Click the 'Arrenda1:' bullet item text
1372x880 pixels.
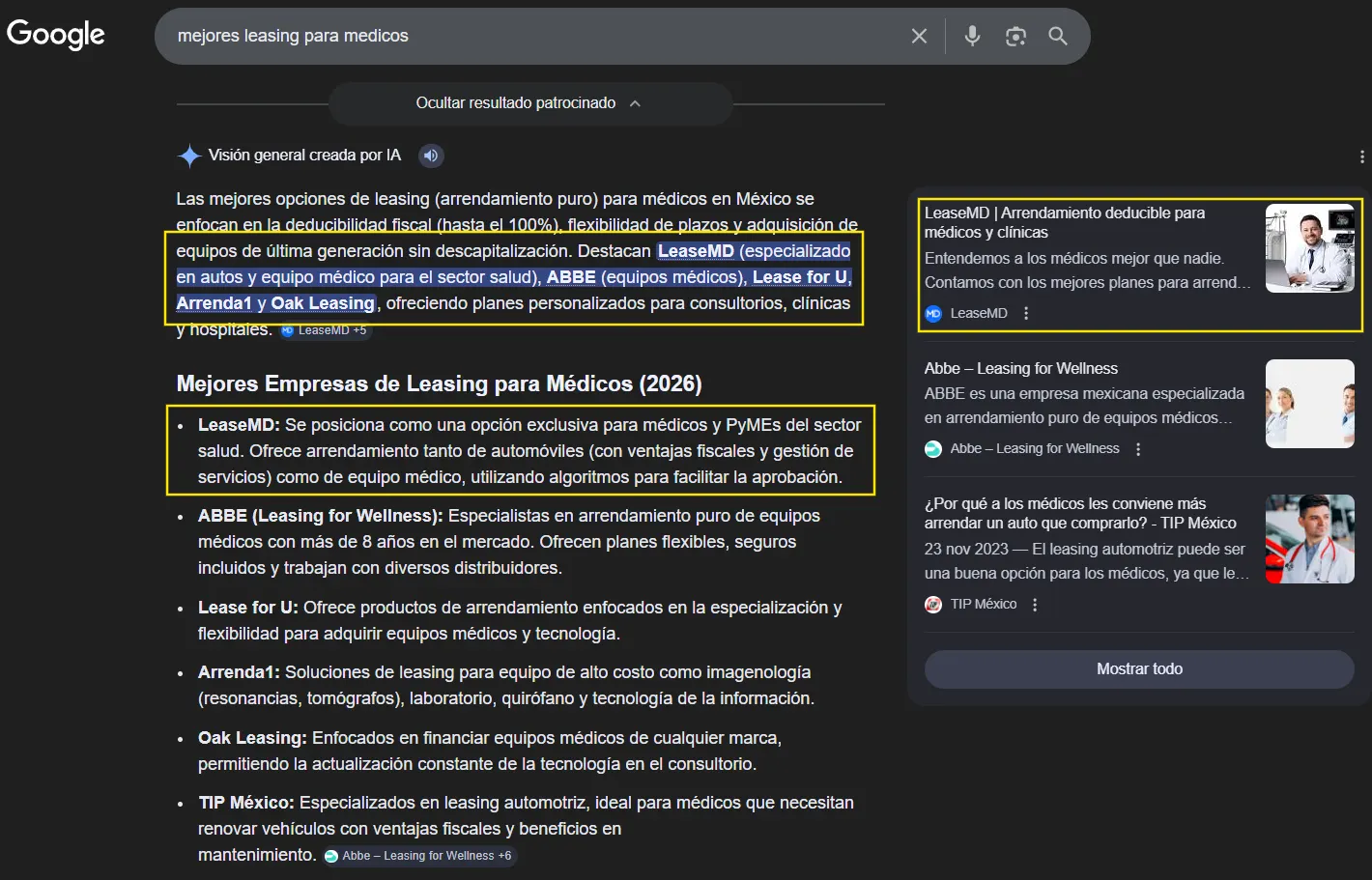506,685
